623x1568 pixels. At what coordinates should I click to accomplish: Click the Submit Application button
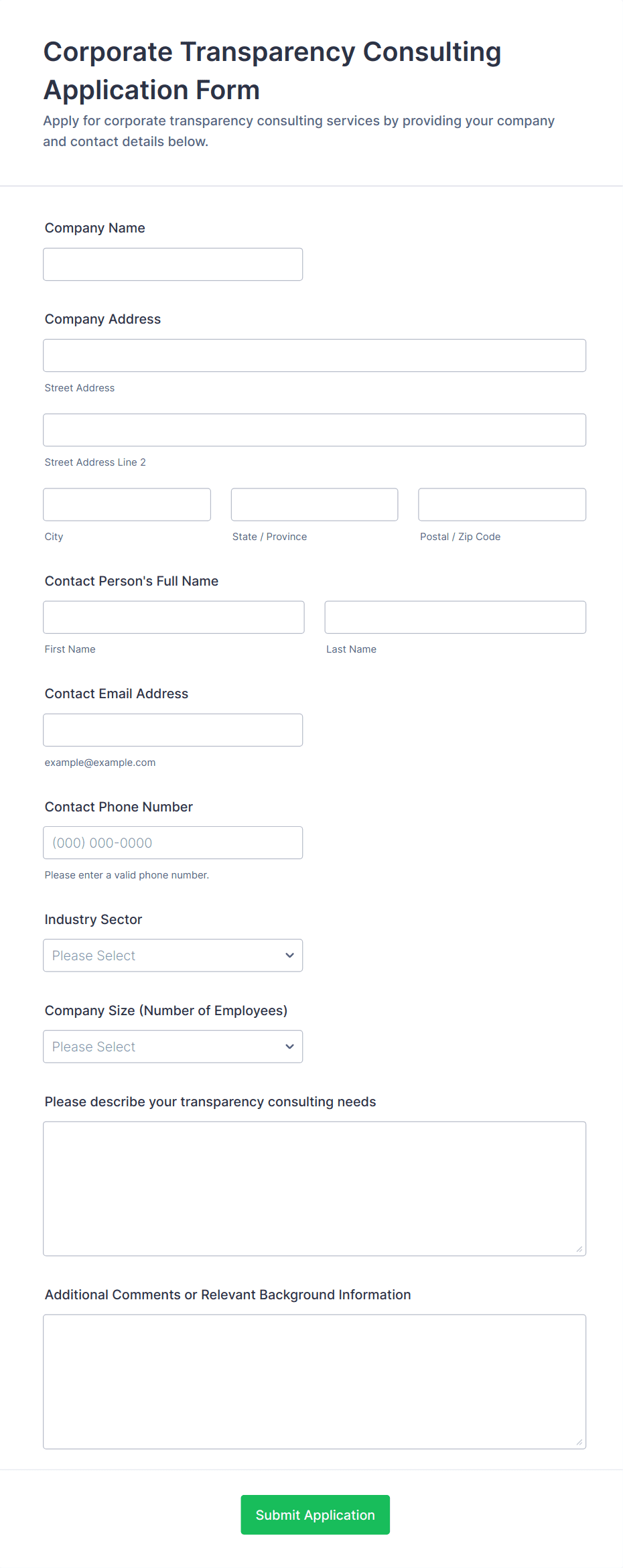point(315,1514)
